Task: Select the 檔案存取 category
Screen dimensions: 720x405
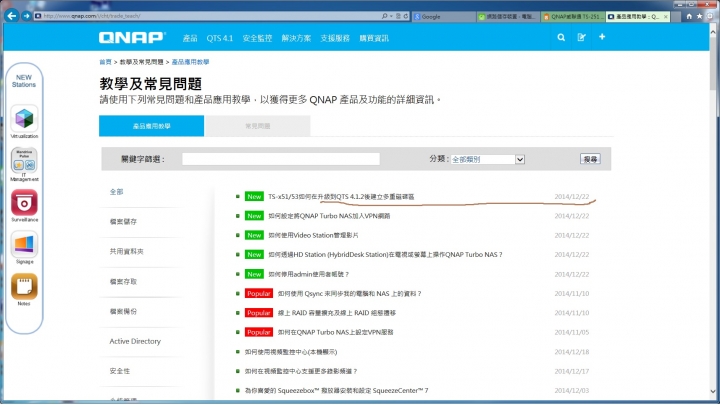Action: point(123,281)
